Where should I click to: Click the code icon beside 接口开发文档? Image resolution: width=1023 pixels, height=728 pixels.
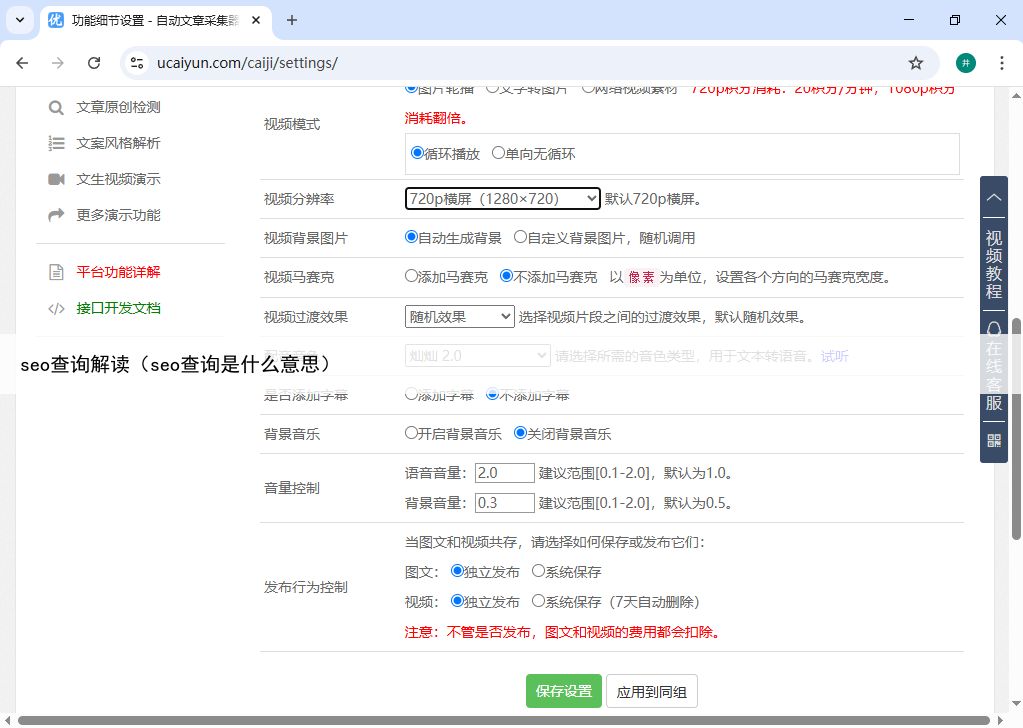click(x=56, y=308)
